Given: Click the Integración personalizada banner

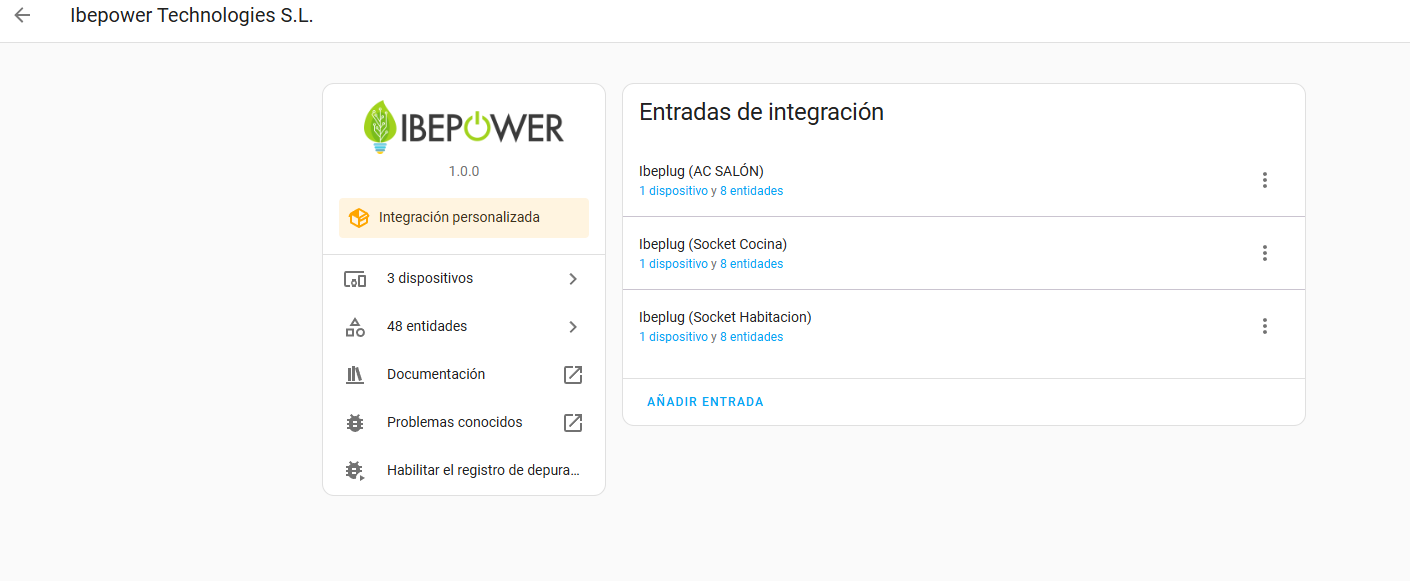Looking at the screenshot, I should 464,218.
